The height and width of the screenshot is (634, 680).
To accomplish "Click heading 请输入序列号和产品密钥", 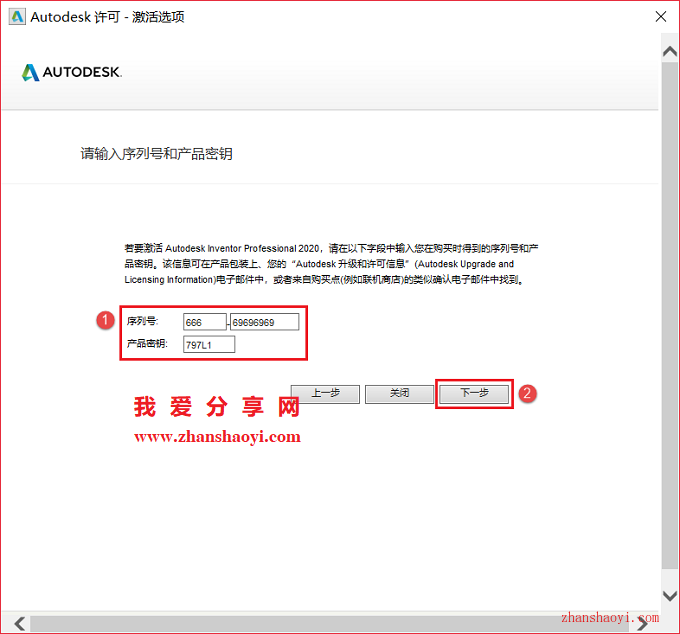I will [157, 154].
